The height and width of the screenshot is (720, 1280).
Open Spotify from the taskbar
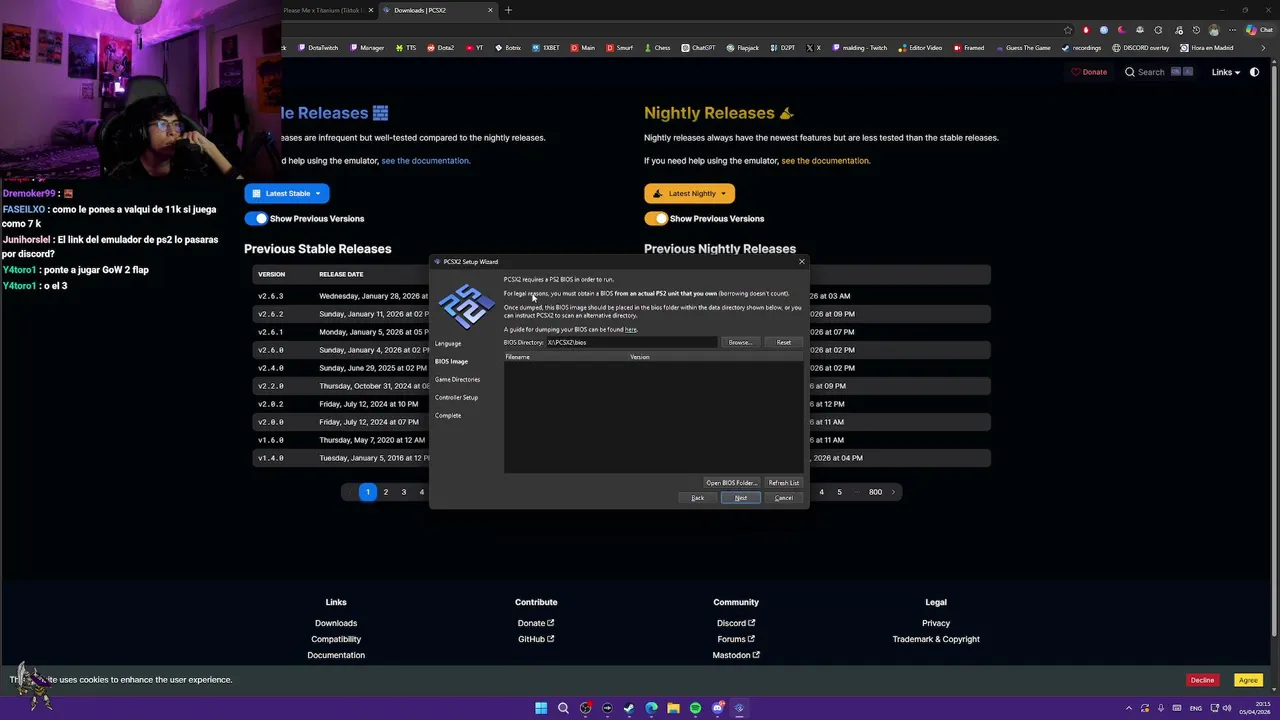point(695,708)
